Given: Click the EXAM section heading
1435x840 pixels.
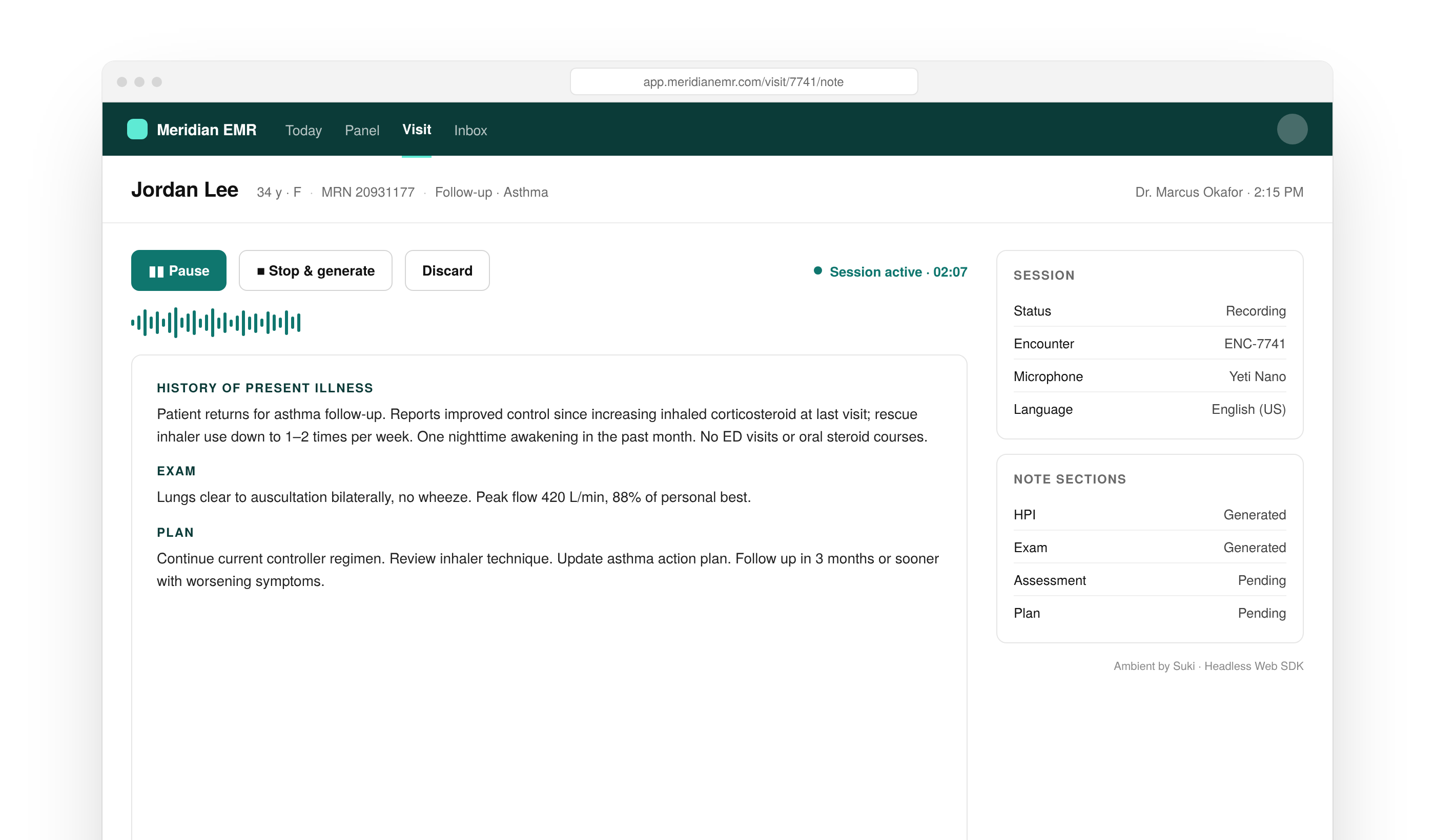Looking at the screenshot, I should [x=176, y=471].
